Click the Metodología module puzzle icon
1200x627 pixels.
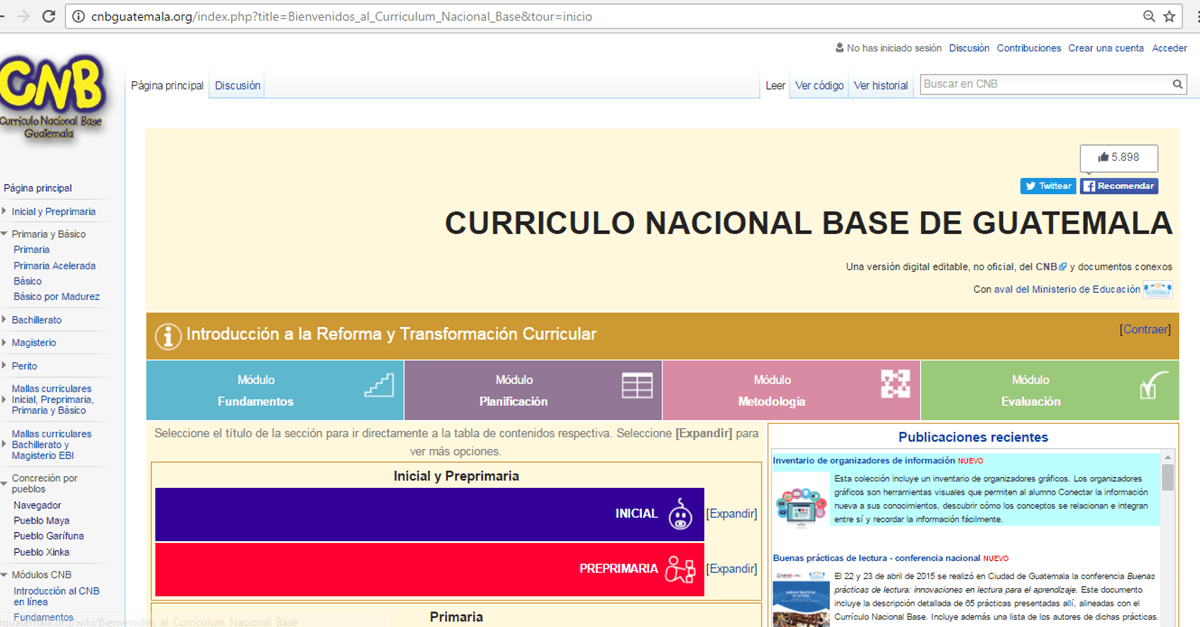895,384
